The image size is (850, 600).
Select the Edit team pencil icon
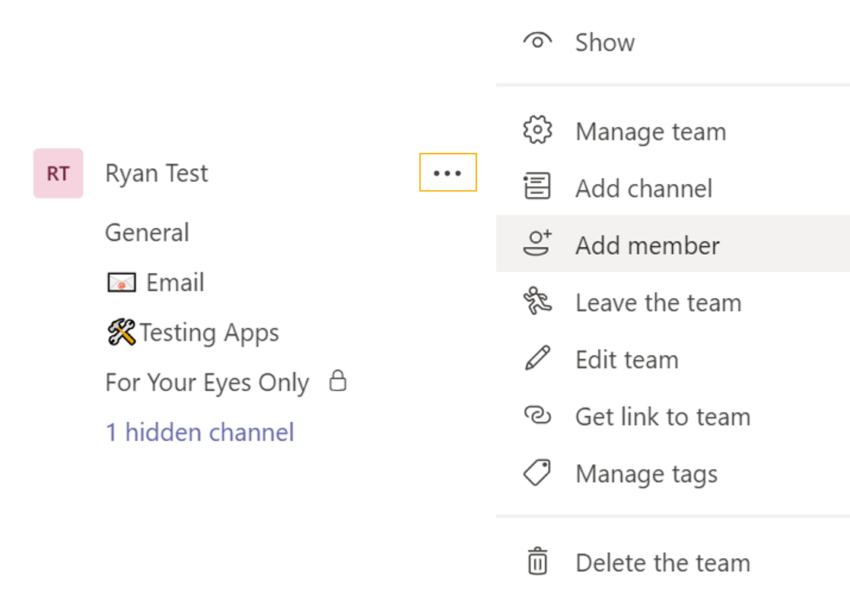click(x=538, y=359)
